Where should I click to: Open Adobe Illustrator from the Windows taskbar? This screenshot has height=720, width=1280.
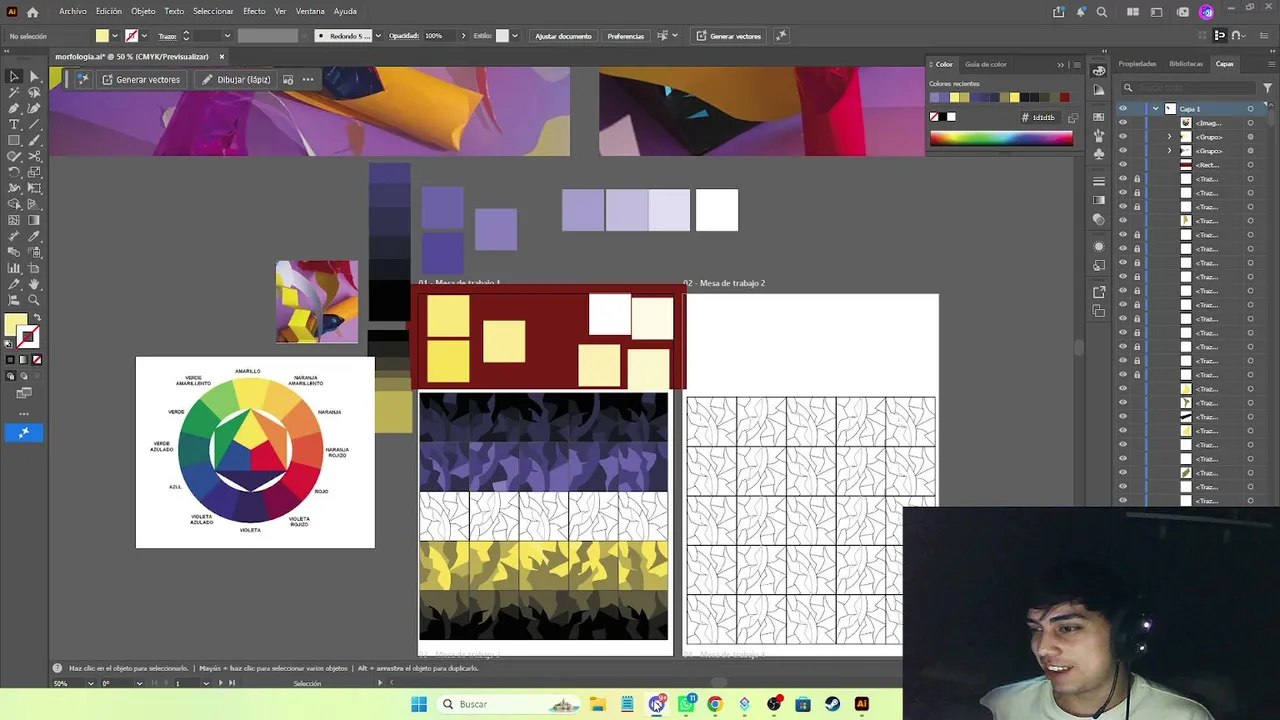point(862,704)
